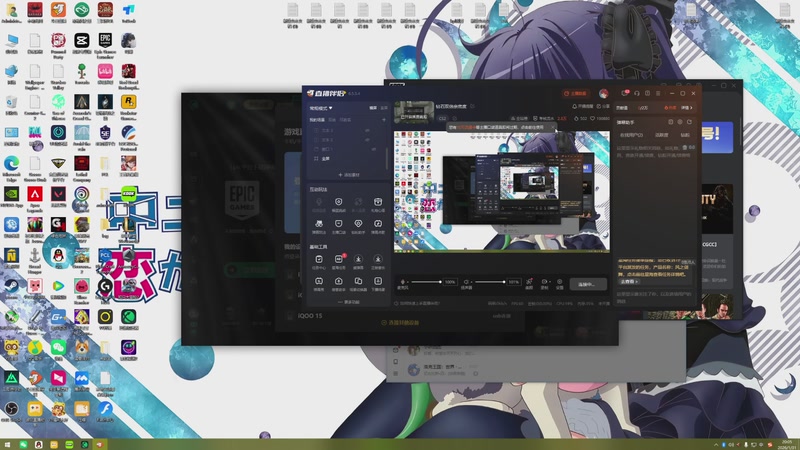Open the messages icon with red badge
This screenshot has height=450, width=800.
(x=625, y=93)
